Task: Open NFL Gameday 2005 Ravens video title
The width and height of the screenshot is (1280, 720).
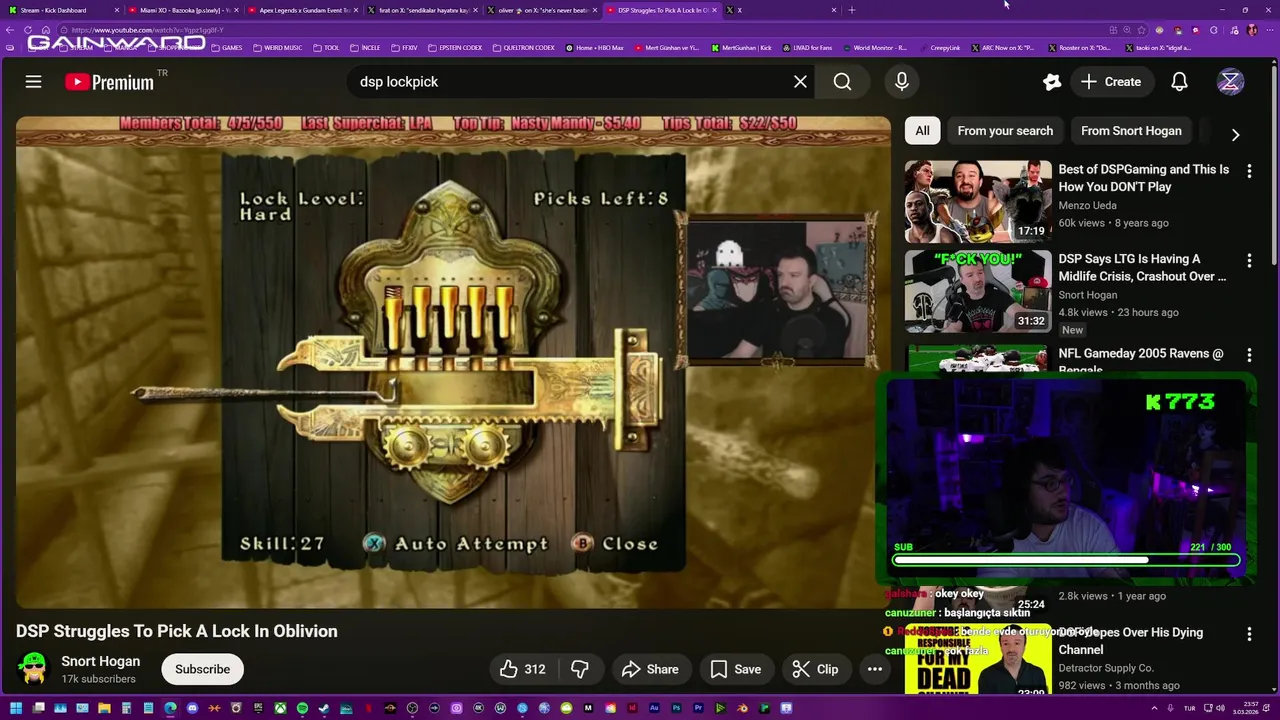Action: (1141, 360)
